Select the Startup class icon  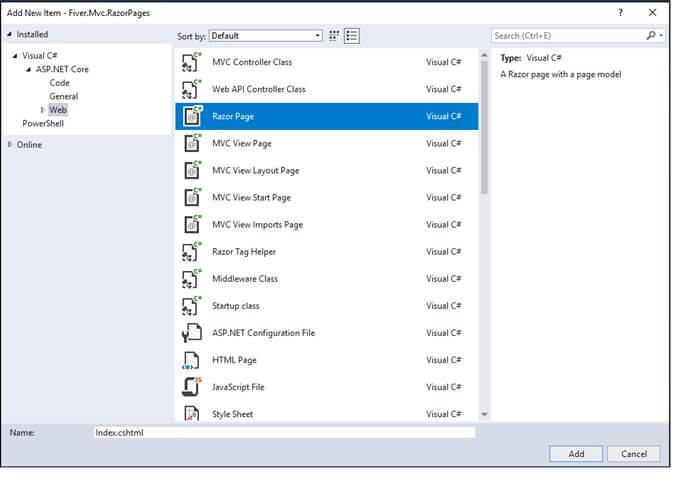coord(191,306)
